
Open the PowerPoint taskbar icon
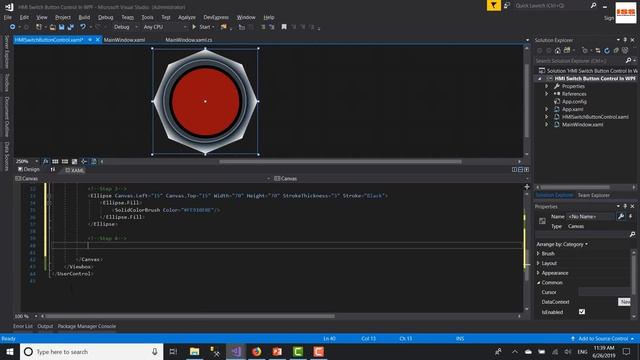tap(277, 351)
